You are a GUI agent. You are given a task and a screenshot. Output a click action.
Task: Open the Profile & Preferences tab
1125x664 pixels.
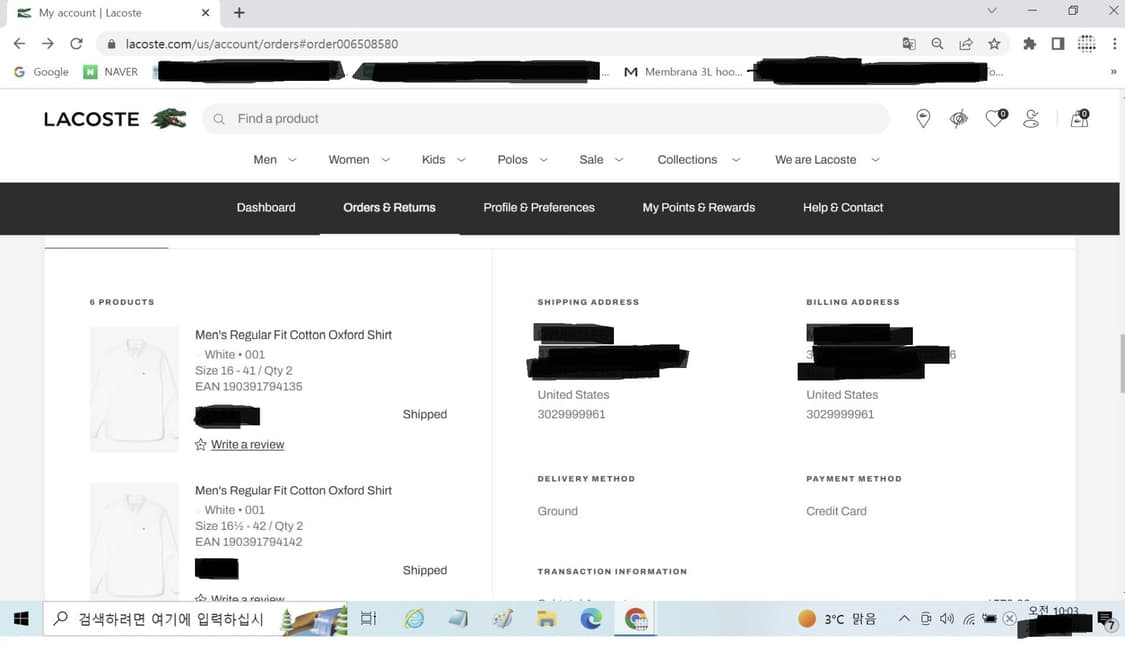[539, 207]
